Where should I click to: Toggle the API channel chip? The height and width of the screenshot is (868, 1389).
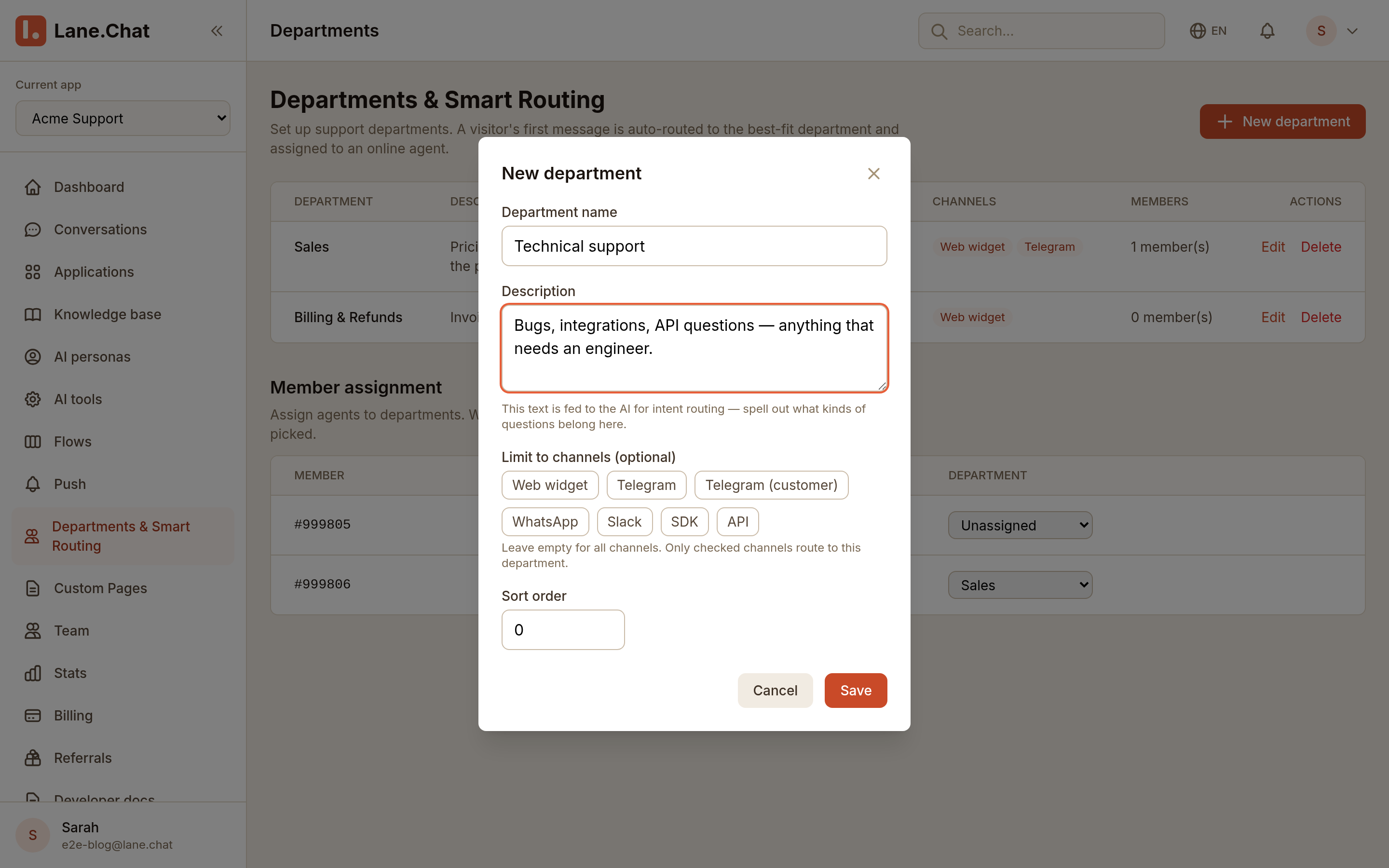[737, 522]
